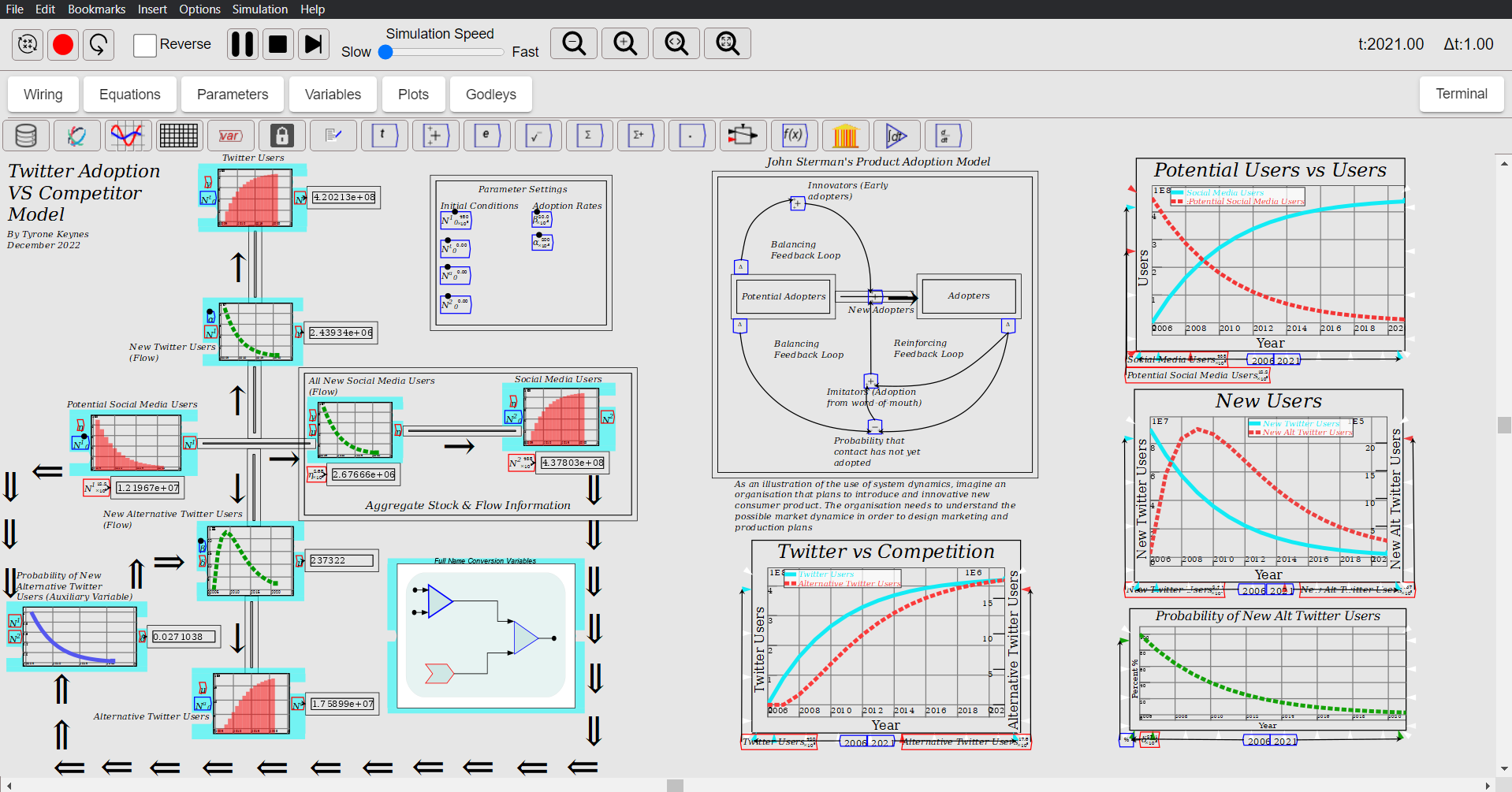Add an integral operation block
1512x792 pixels.
pos(896,136)
